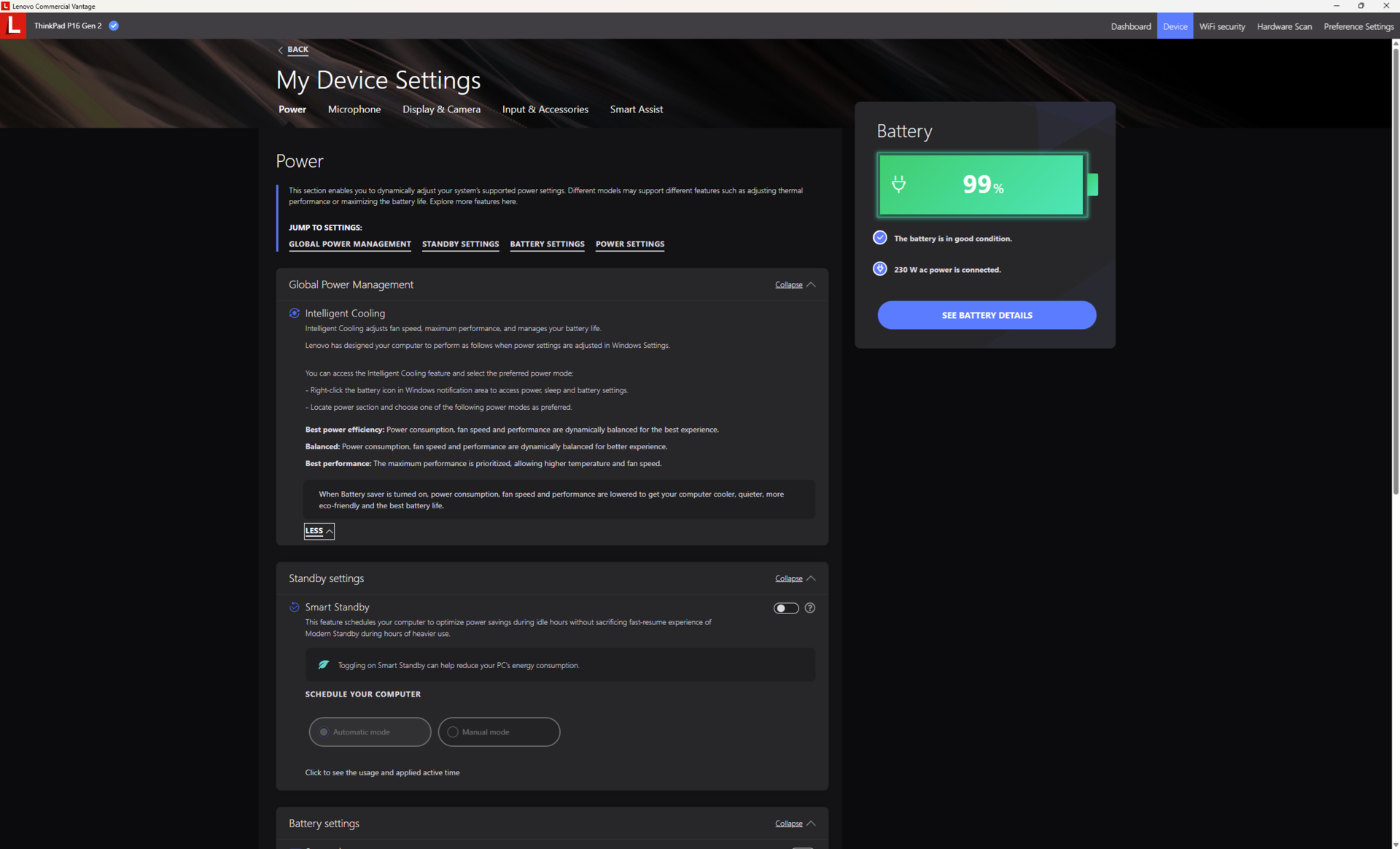Select the Automatic mode radio button
This screenshot has width=1400, height=849.
coord(324,732)
